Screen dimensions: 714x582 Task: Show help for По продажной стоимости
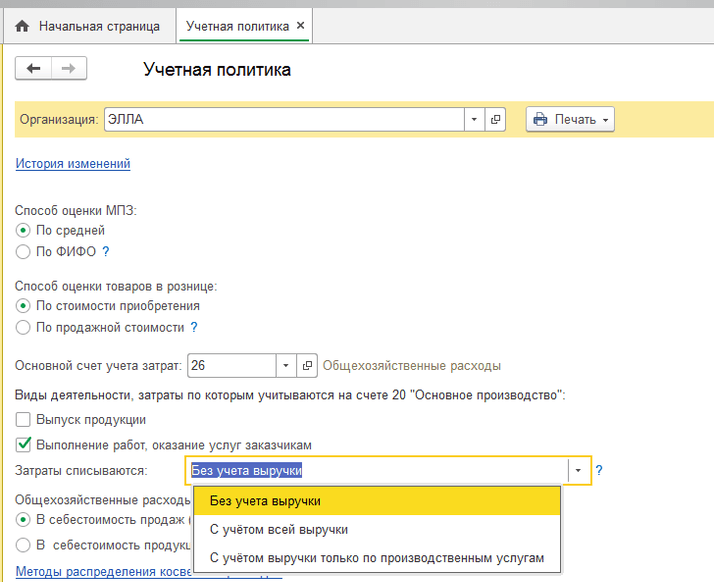194,327
